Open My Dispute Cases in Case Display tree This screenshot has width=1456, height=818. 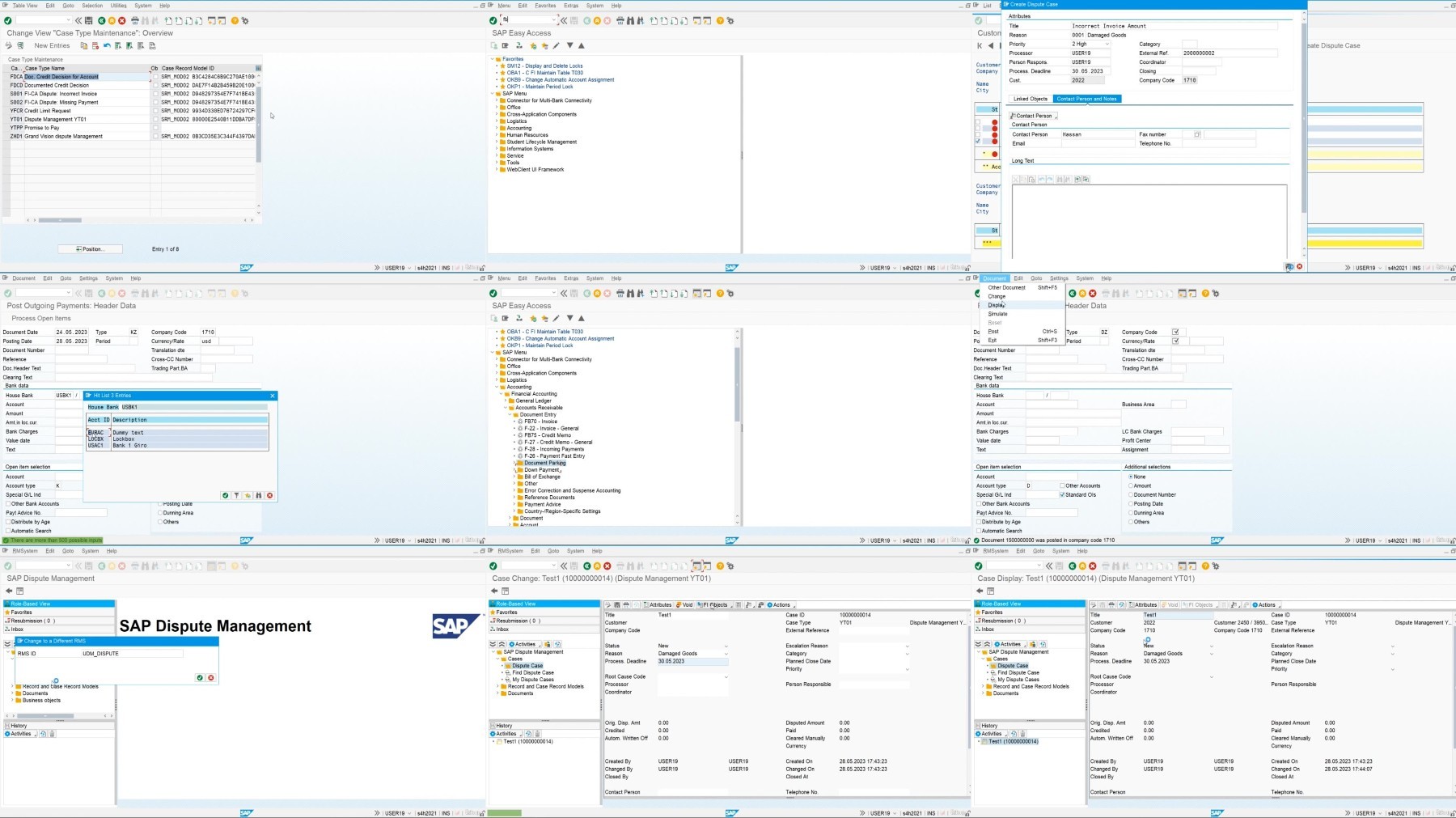coord(1018,680)
